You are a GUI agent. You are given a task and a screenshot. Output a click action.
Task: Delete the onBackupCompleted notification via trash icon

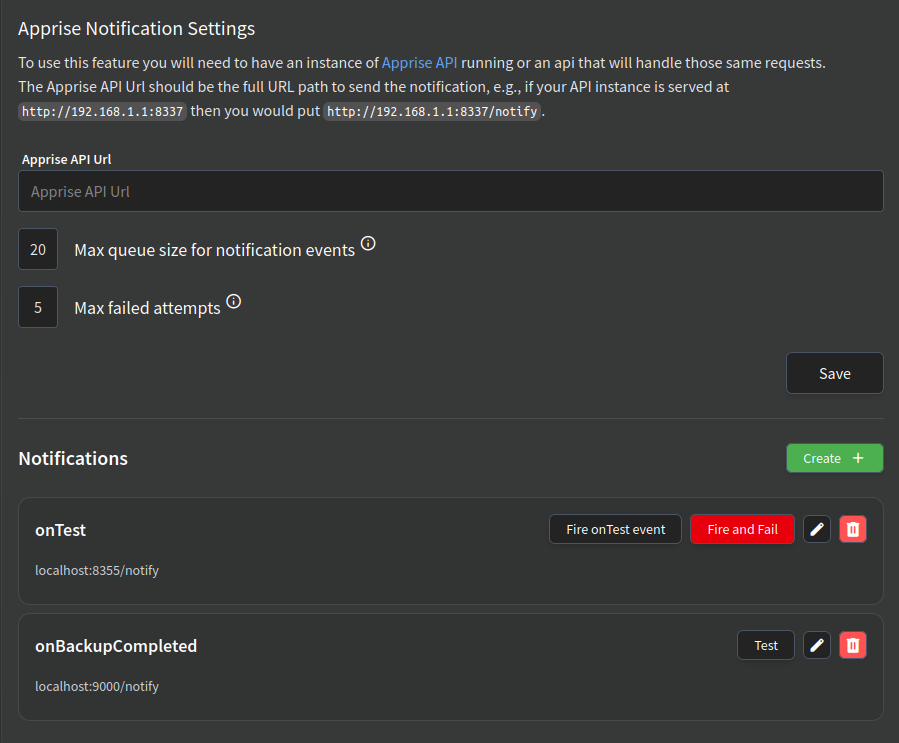click(x=853, y=644)
